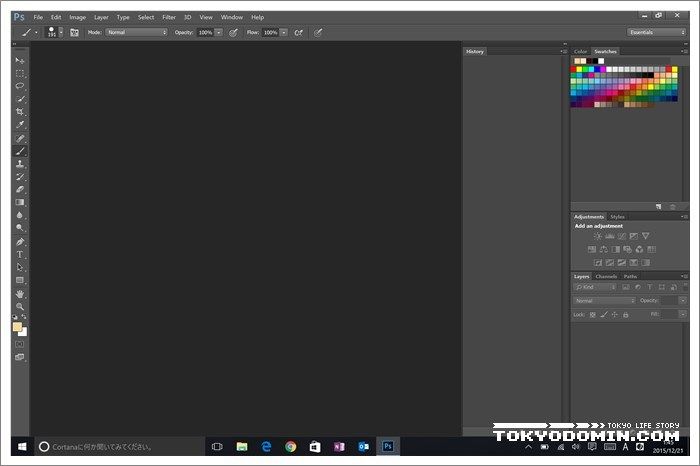Select the Quick Selection tool
Screen dimensions: 700x466
point(20,99)
